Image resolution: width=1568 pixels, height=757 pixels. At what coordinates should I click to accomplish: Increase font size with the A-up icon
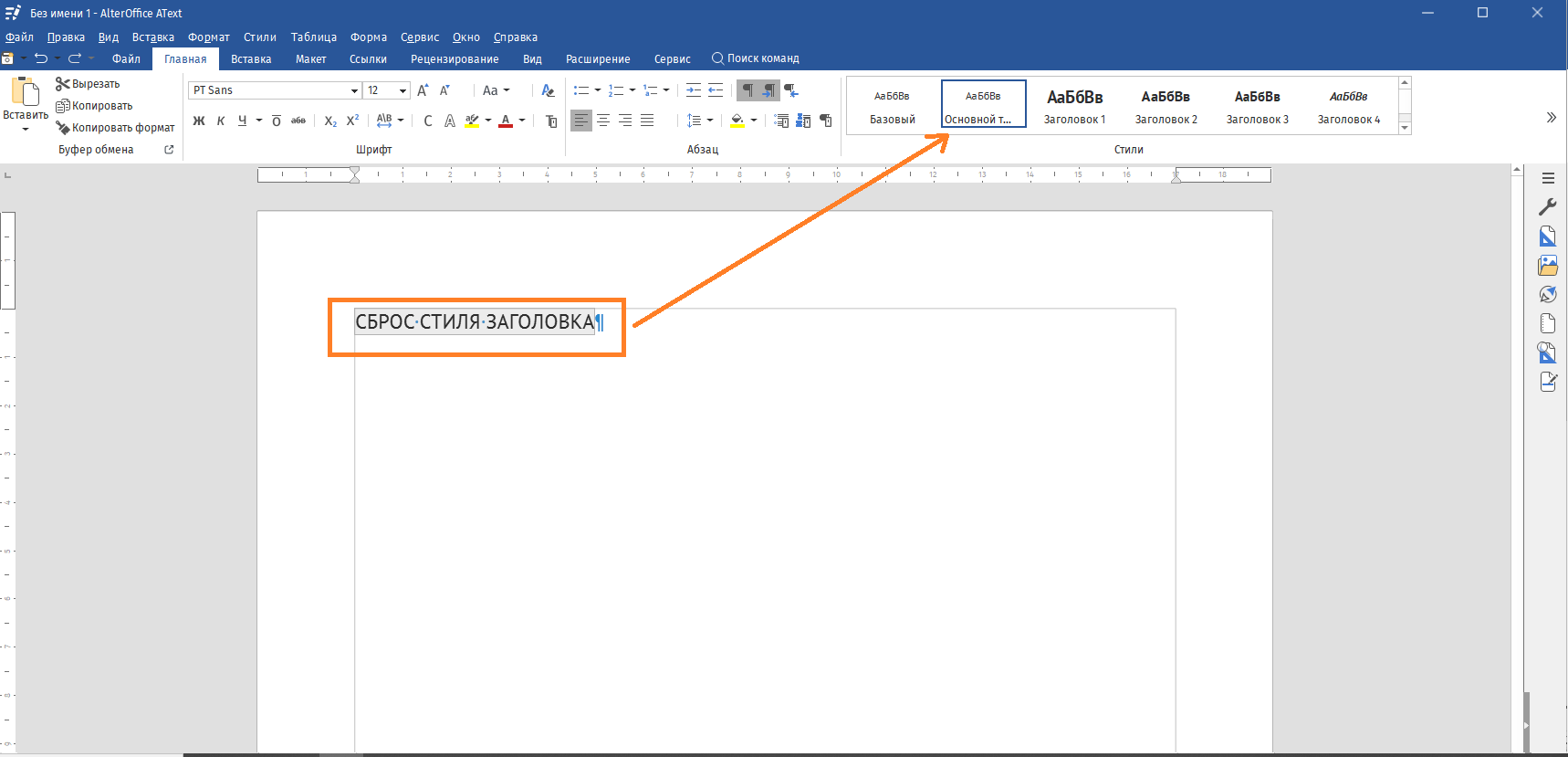click(423, 90)
